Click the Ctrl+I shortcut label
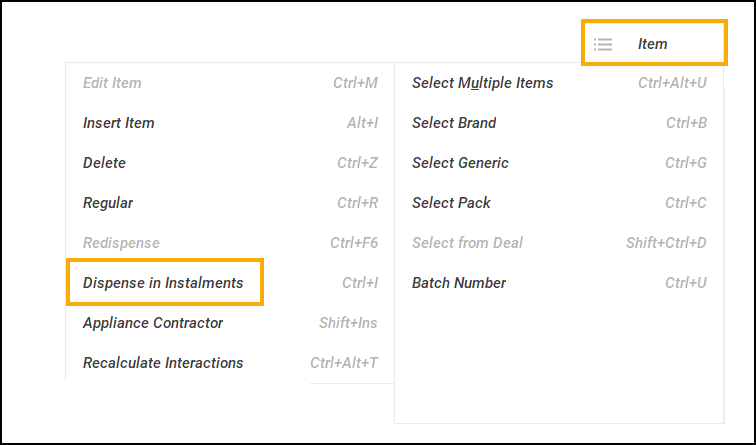This screenshot has width=756, height=445. point(360,283)
